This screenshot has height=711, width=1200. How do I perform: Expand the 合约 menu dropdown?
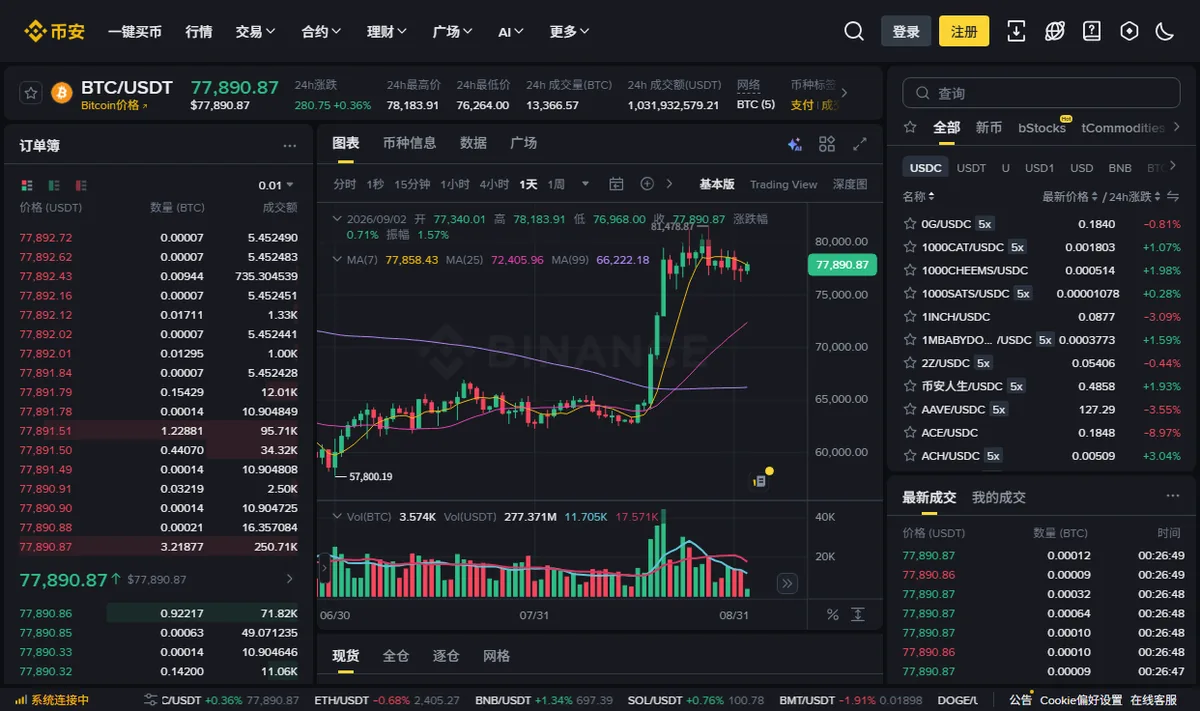click(x=322, y=32)
